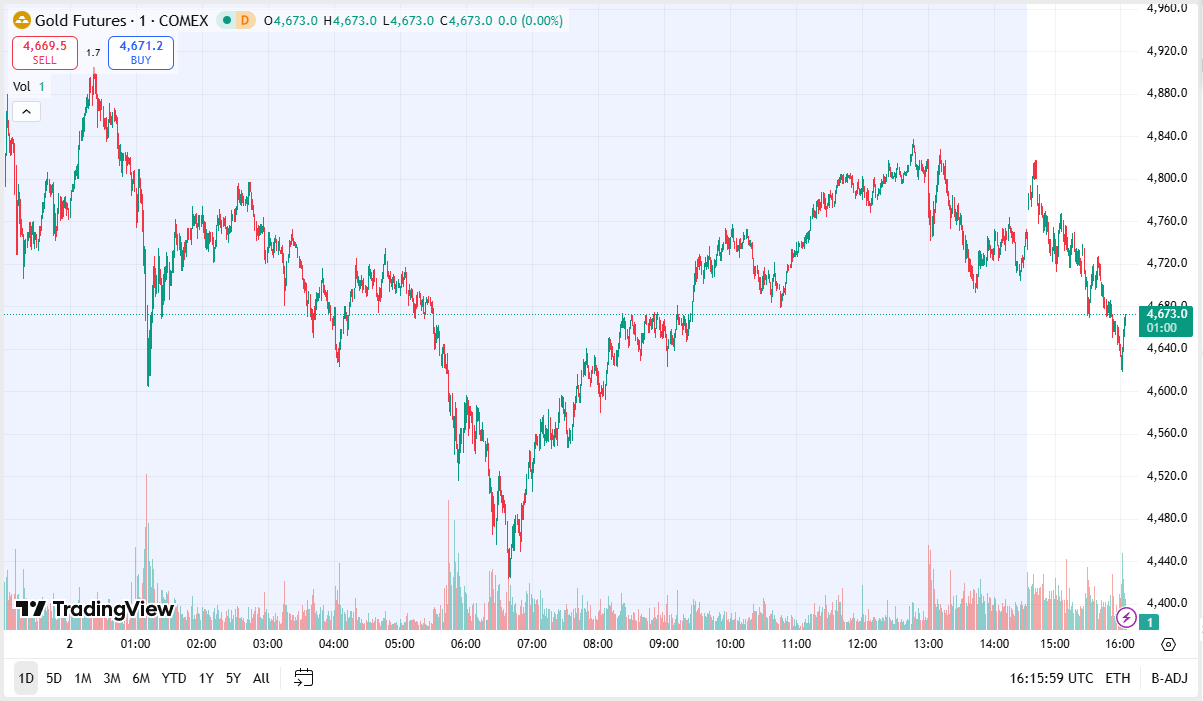This screenshot has width=1203, height=701.
Task: Select the 1M time range
Action: tap(83, 678)
